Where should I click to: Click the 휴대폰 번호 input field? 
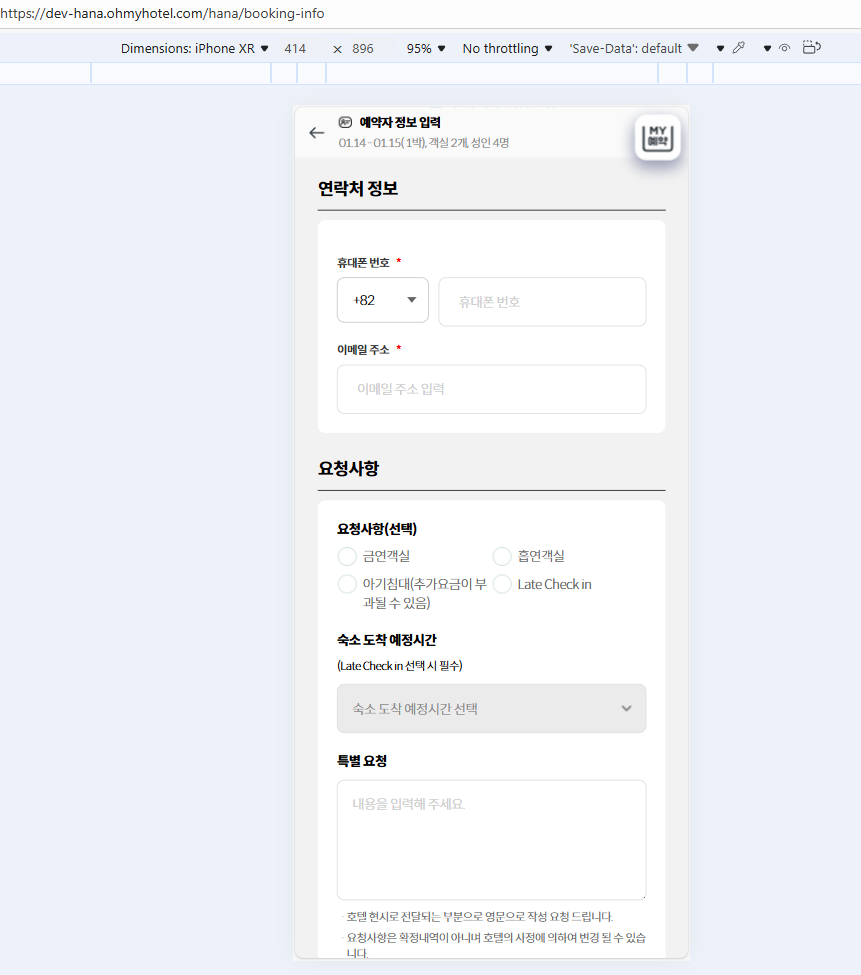(542, 302)
